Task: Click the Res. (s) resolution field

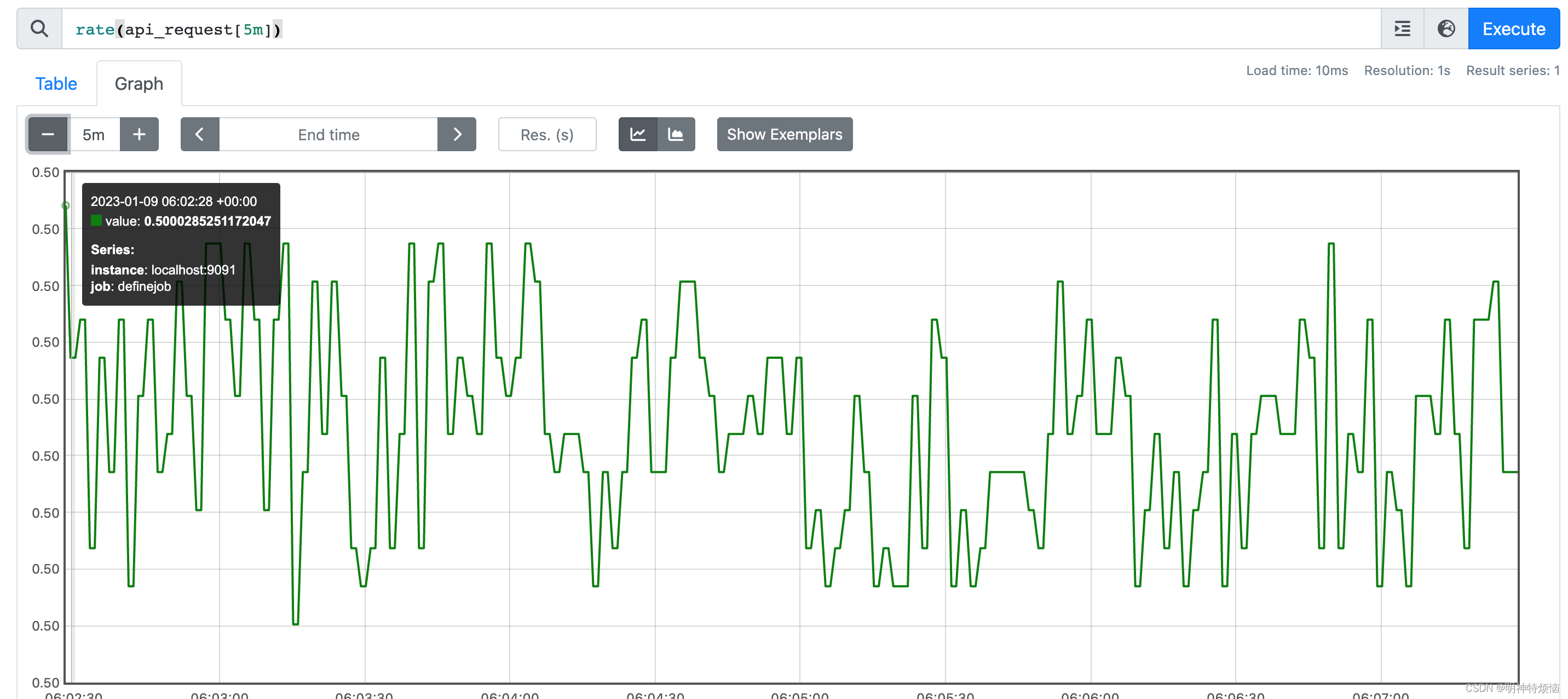Action: coord(547,134)
